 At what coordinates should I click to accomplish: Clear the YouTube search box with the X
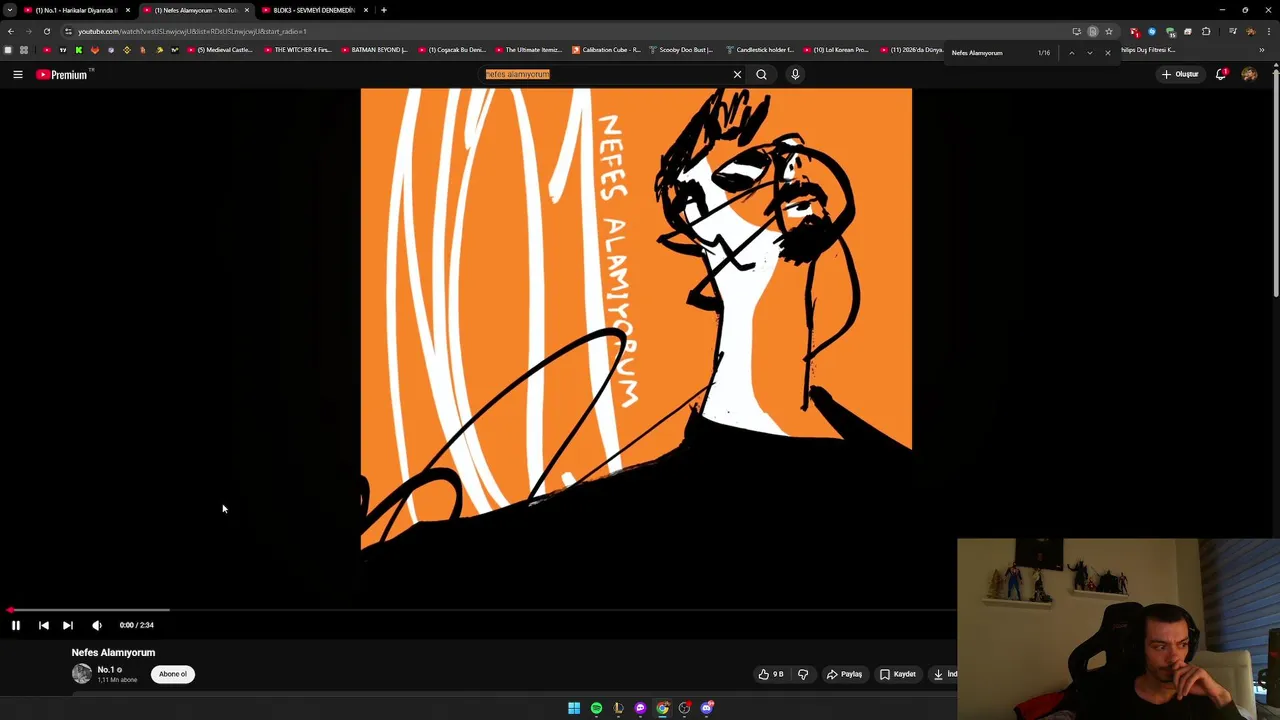coord(737,74)
